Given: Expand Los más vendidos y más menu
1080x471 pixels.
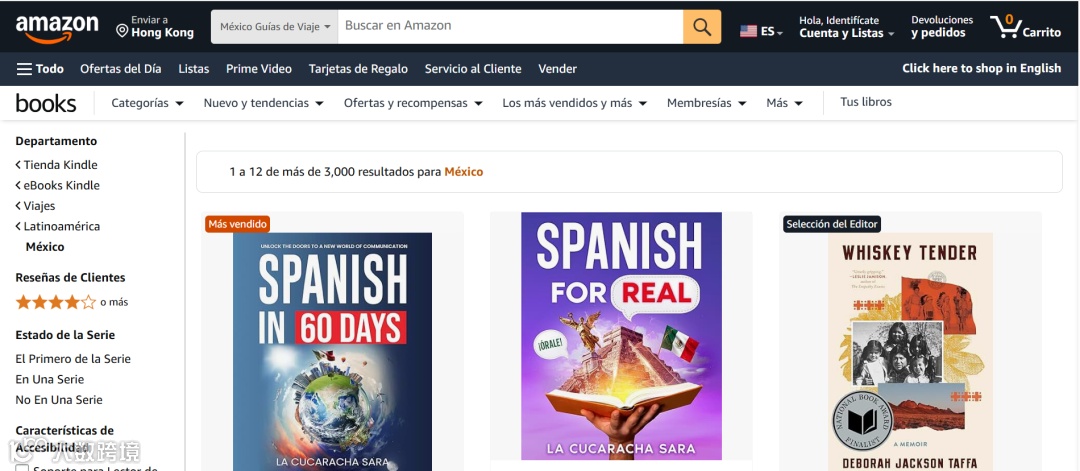Looking at the screenshot, I should 574,103.
